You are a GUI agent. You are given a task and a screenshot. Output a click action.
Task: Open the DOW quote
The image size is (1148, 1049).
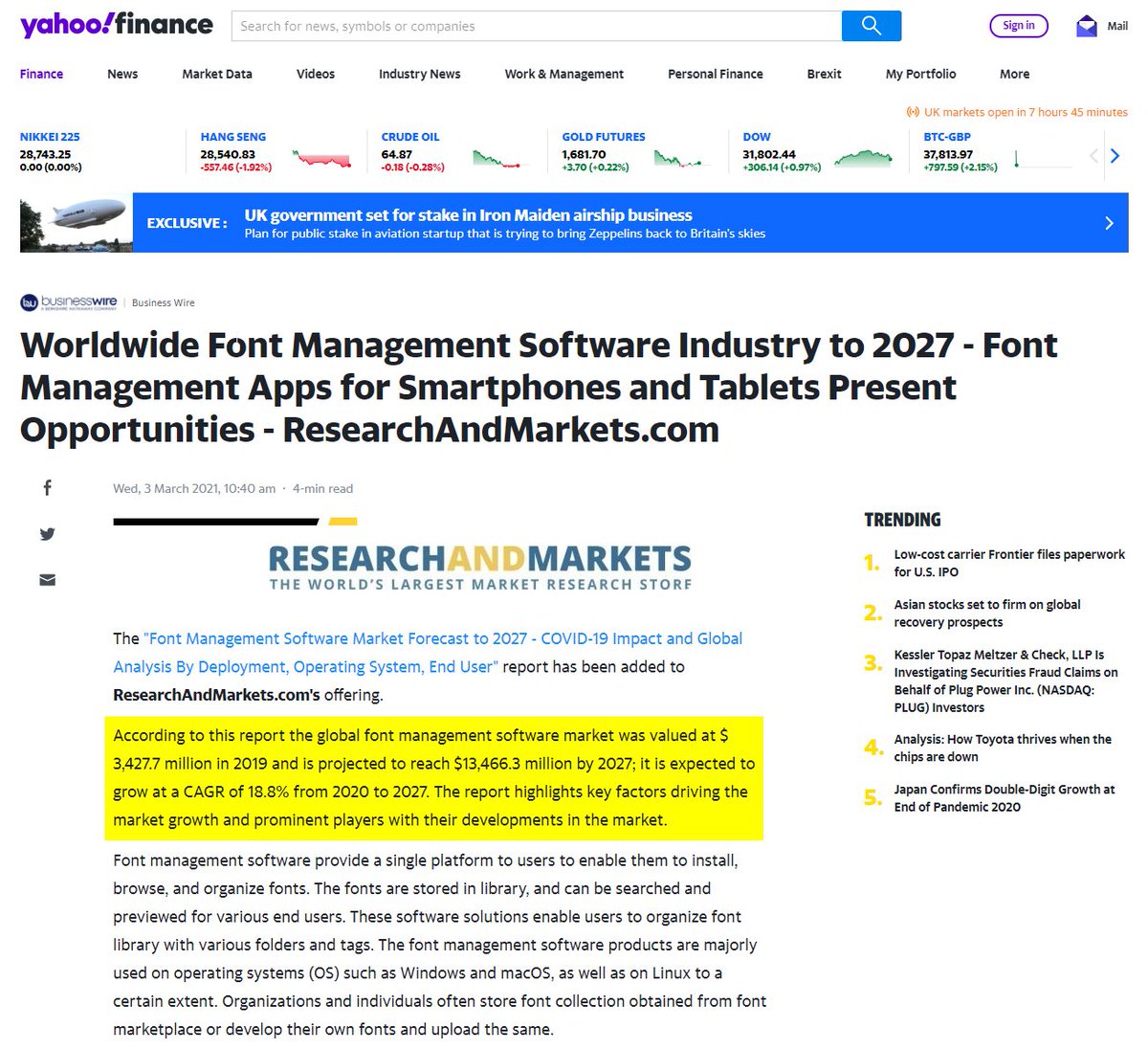pyautogui.click(x=757, y=137)
